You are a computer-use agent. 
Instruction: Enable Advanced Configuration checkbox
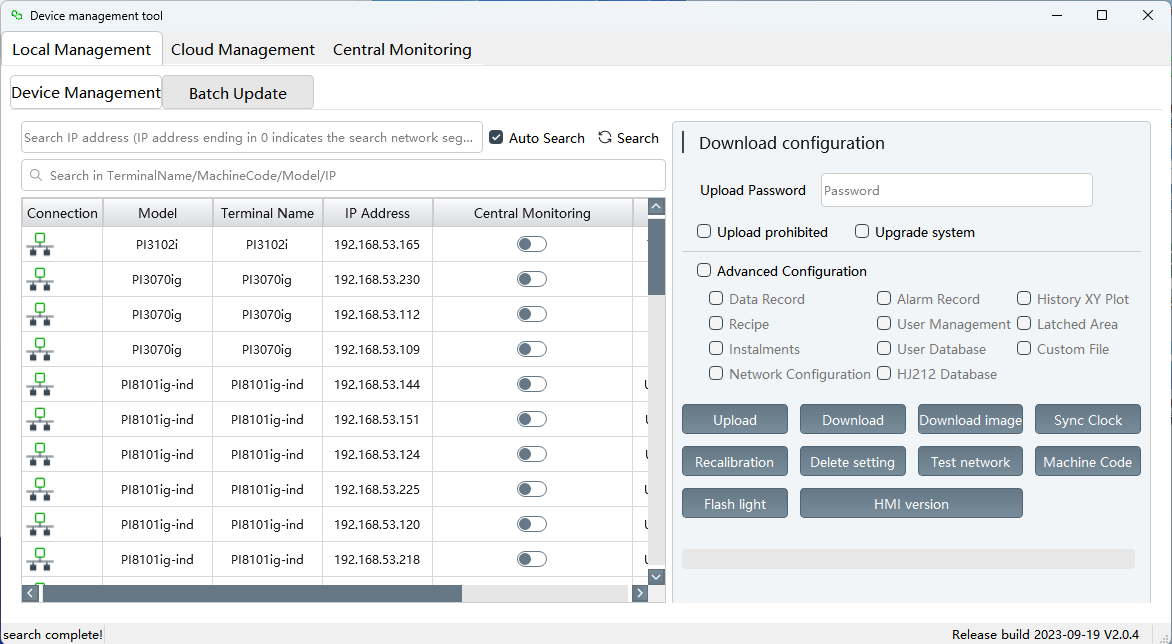(704, 270)
